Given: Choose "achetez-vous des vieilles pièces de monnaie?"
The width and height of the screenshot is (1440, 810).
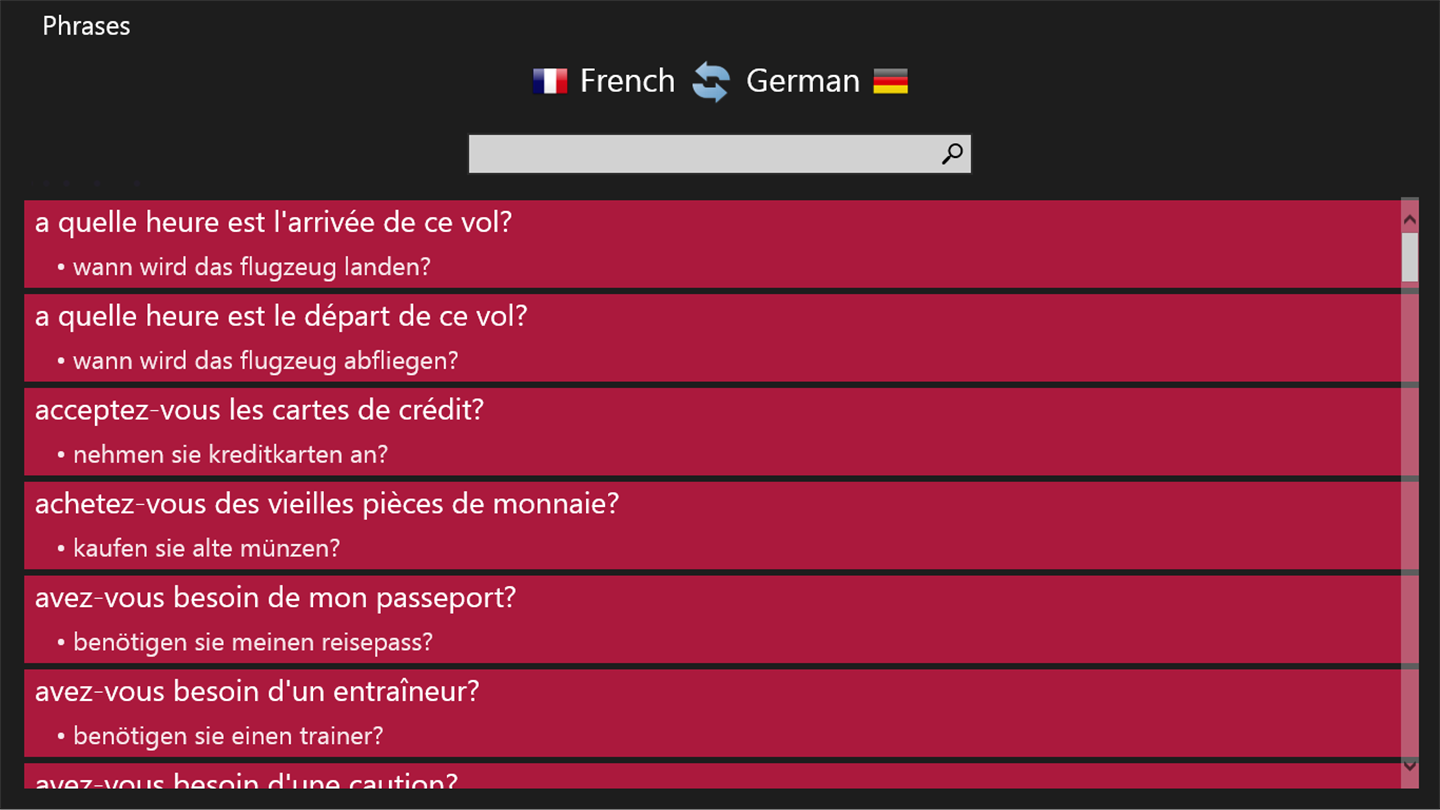Looking at the screenshot, I should pos(327,504).
